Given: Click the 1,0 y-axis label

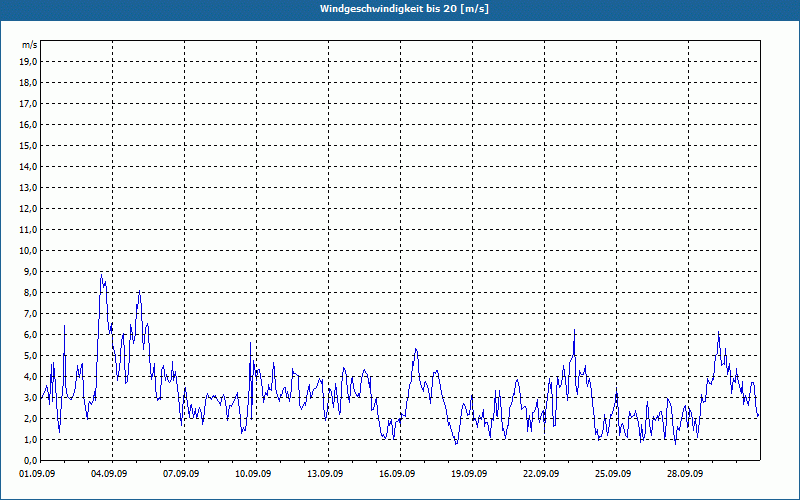Looking at the screenshot, I should pos(30,439).
